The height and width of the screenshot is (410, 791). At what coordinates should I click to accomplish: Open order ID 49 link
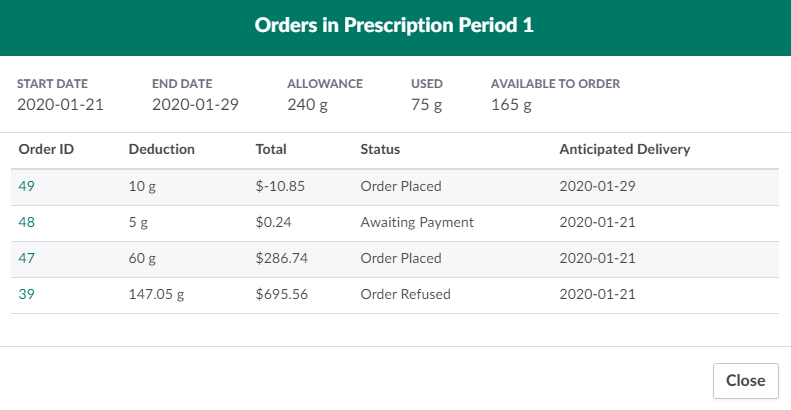click(26, 186)
